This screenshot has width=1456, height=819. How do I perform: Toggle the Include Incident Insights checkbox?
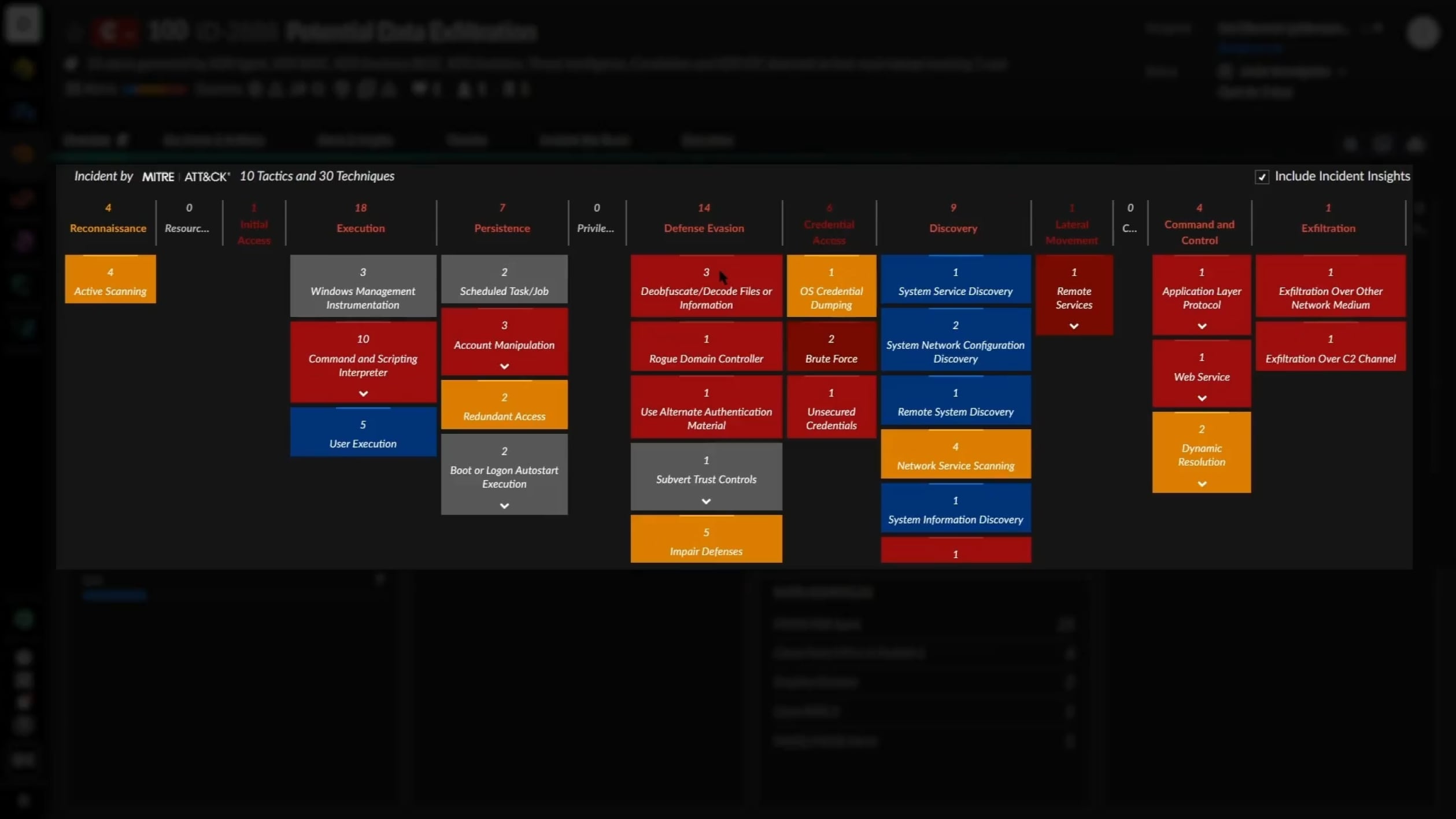1261,177
